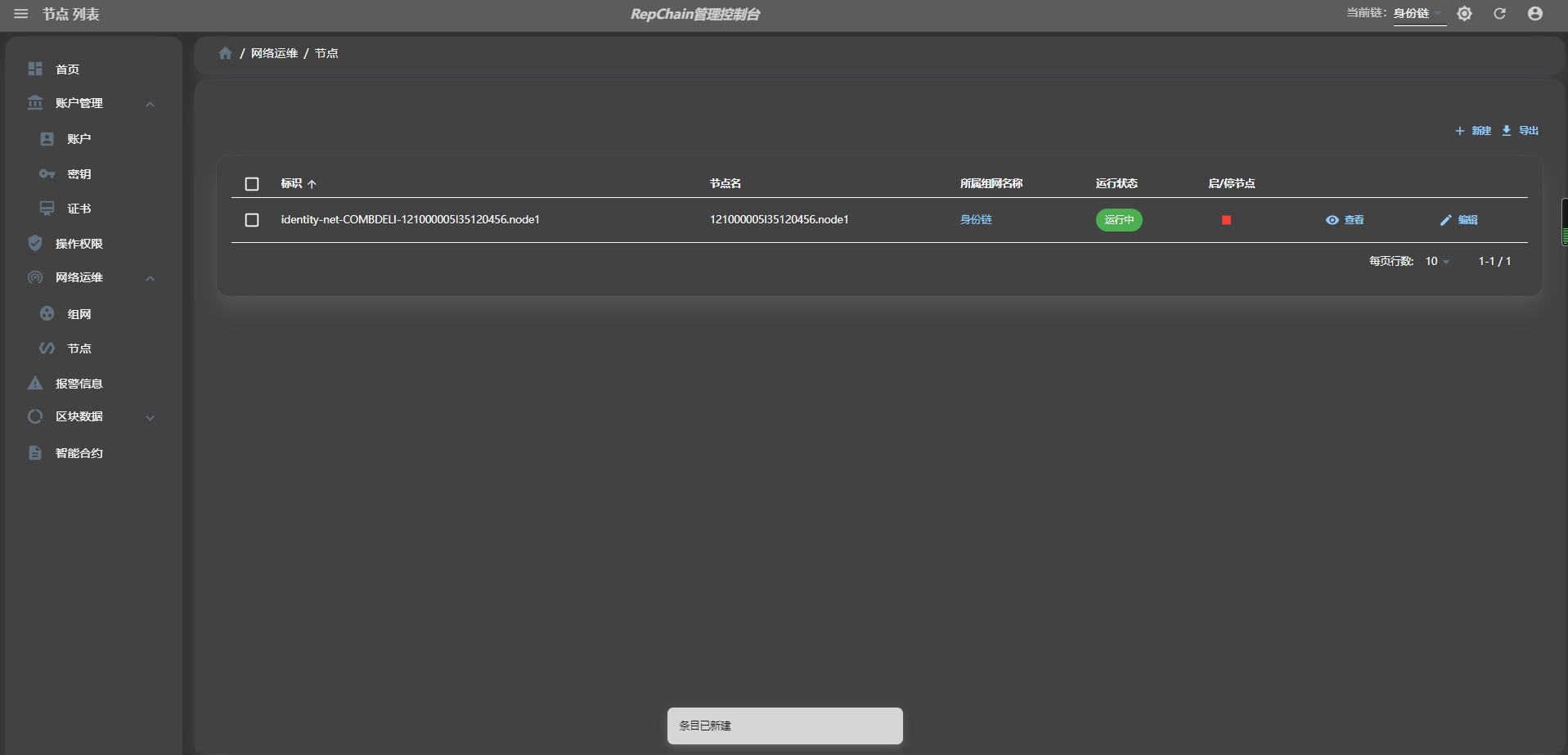Image resolution: width=1568 pixels, height=755 pixels.
Task: Sort by the 节点名 column header
Action: (x=726, y=184)
